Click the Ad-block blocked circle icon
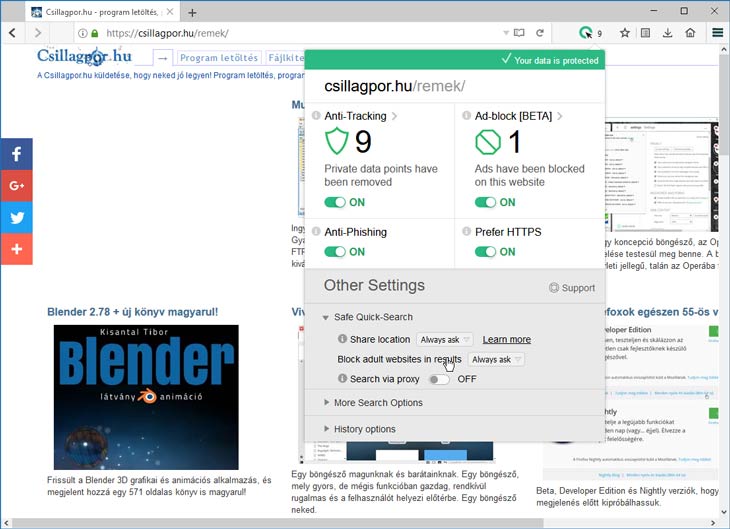The height and width of the screenshot is (529, 730). [488, 142]
